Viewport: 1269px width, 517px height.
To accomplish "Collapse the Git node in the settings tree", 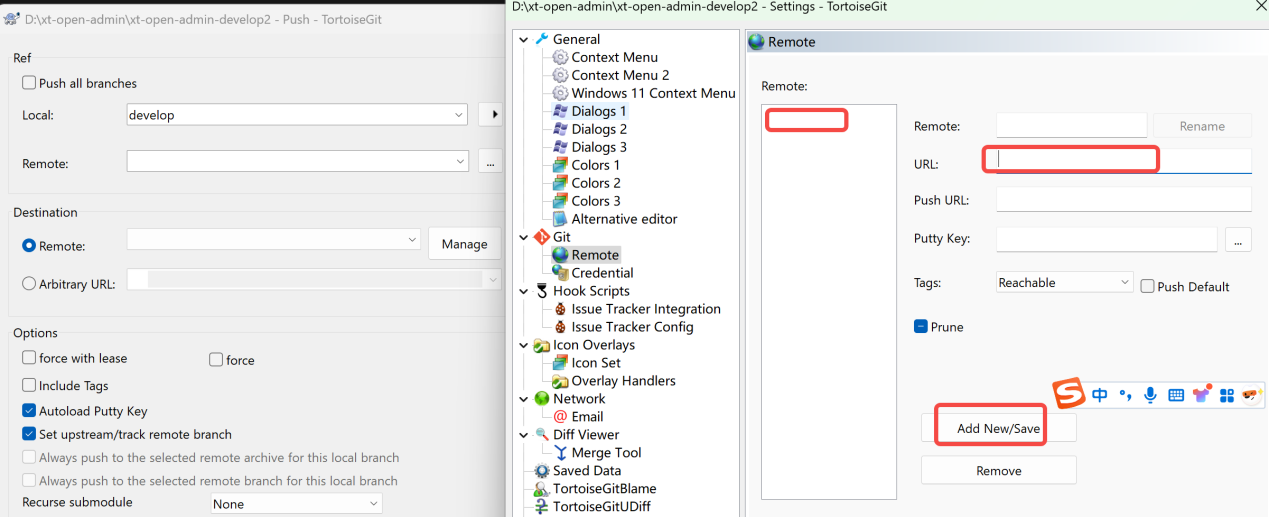I will coord(522,237).
